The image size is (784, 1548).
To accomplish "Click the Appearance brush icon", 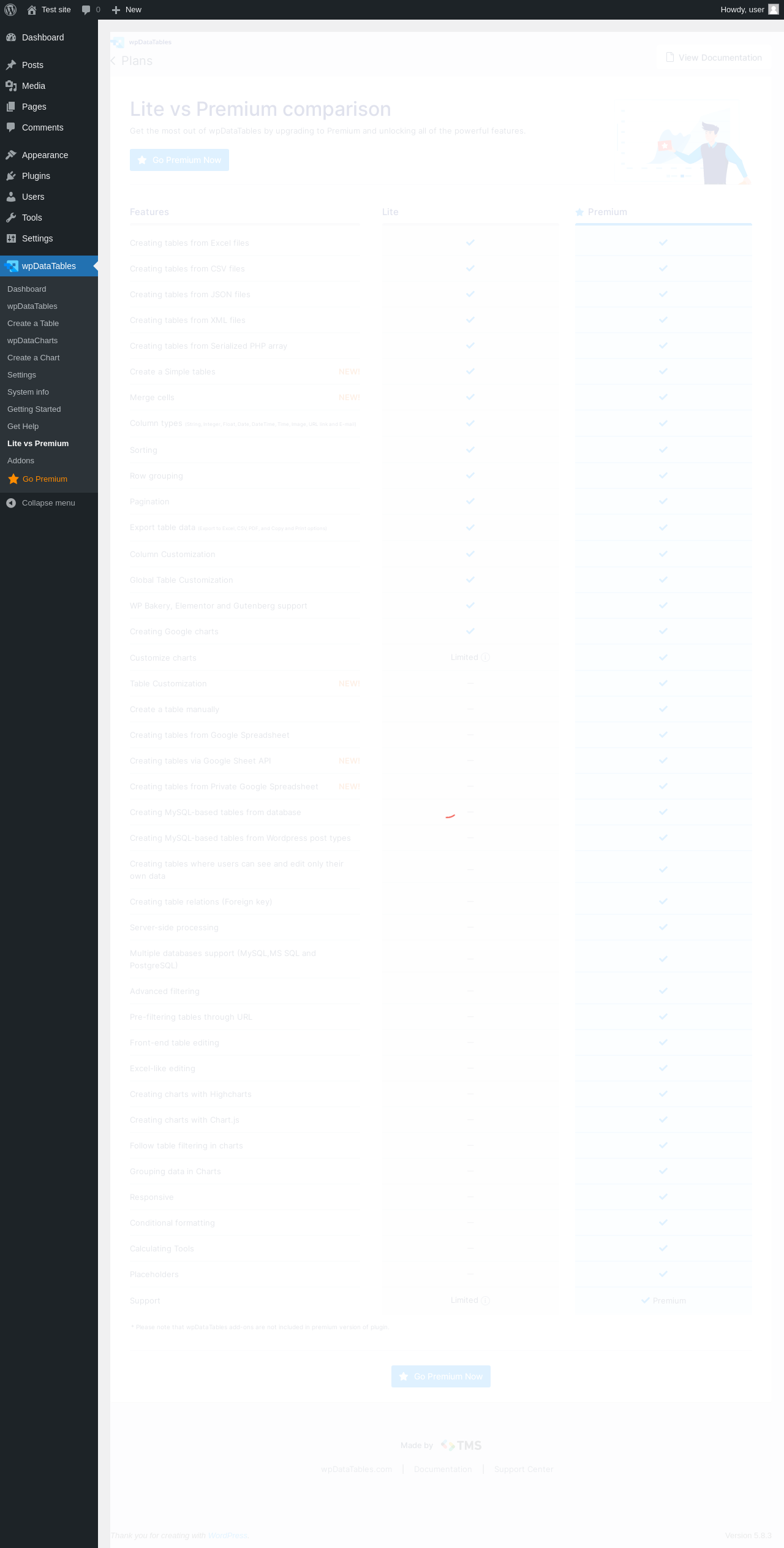I will coord(11,155).
